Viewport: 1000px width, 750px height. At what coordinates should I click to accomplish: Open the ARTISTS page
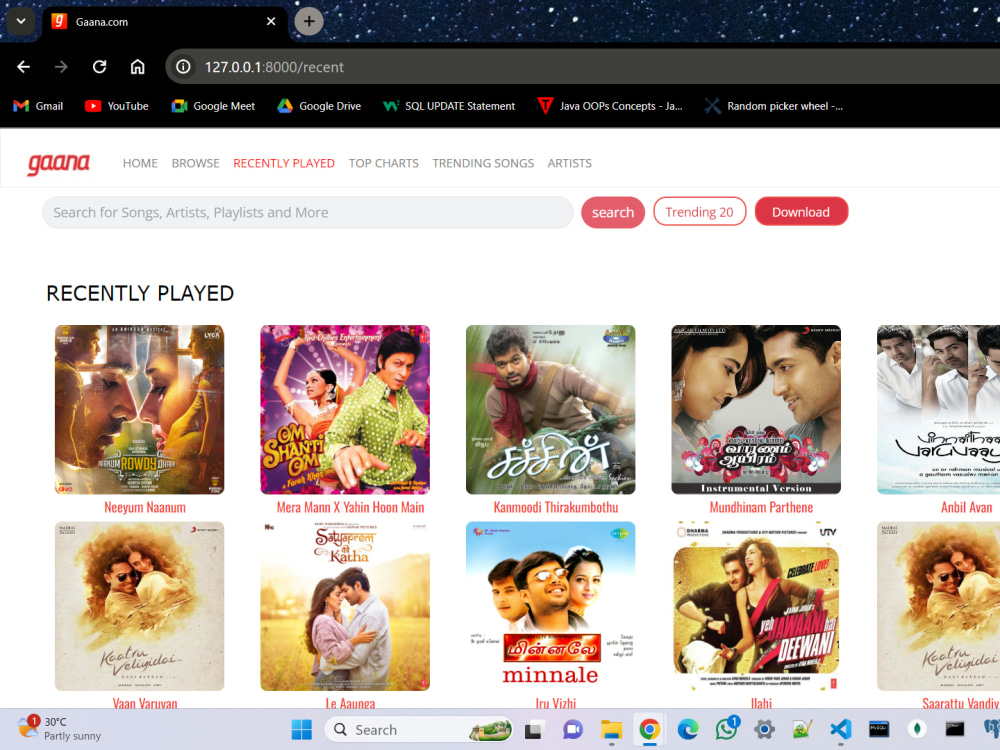(570, 163)
